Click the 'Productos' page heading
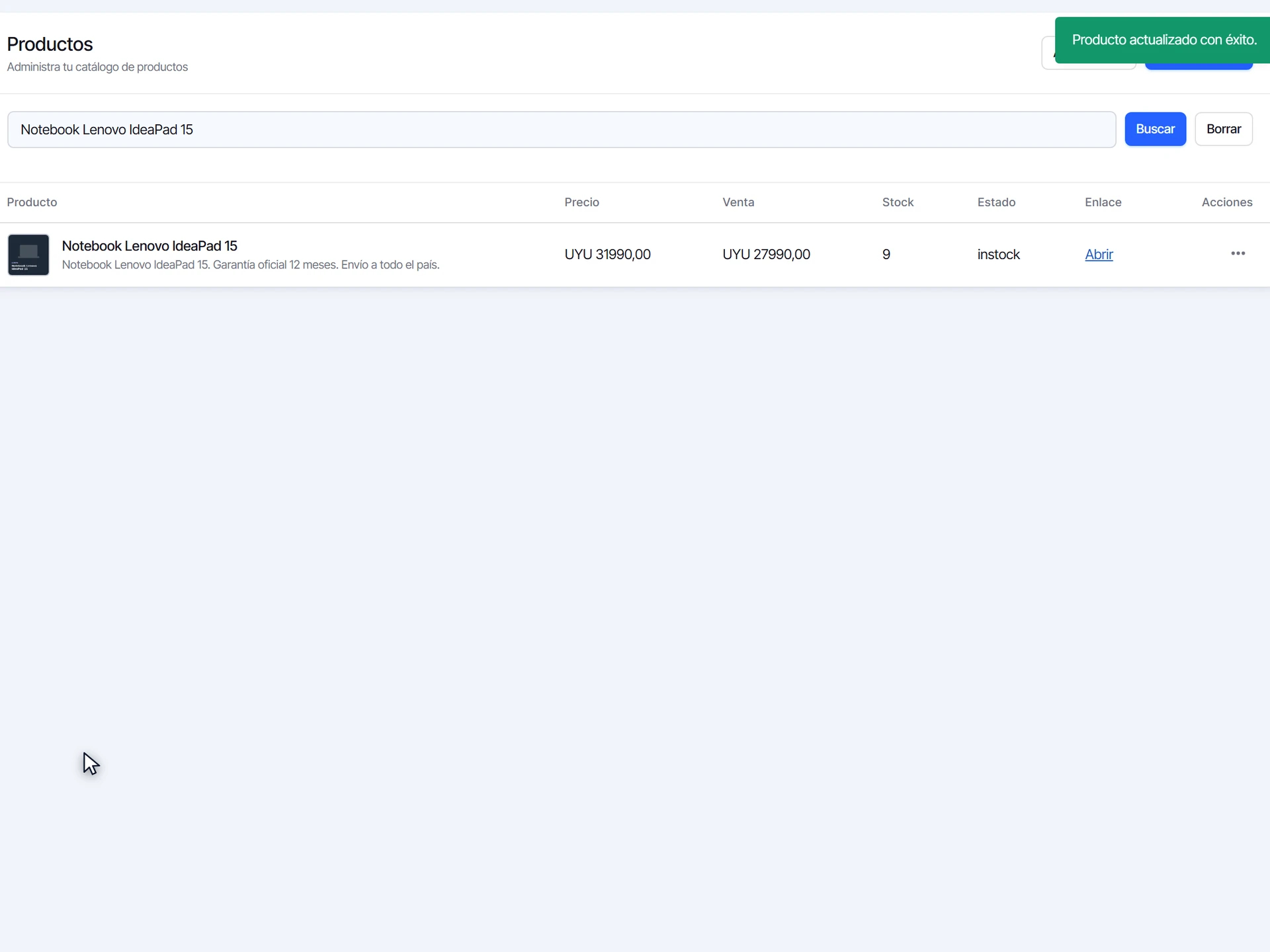Image resolution: width=1270 pixels, height=952 pixels. click(50, 44)
